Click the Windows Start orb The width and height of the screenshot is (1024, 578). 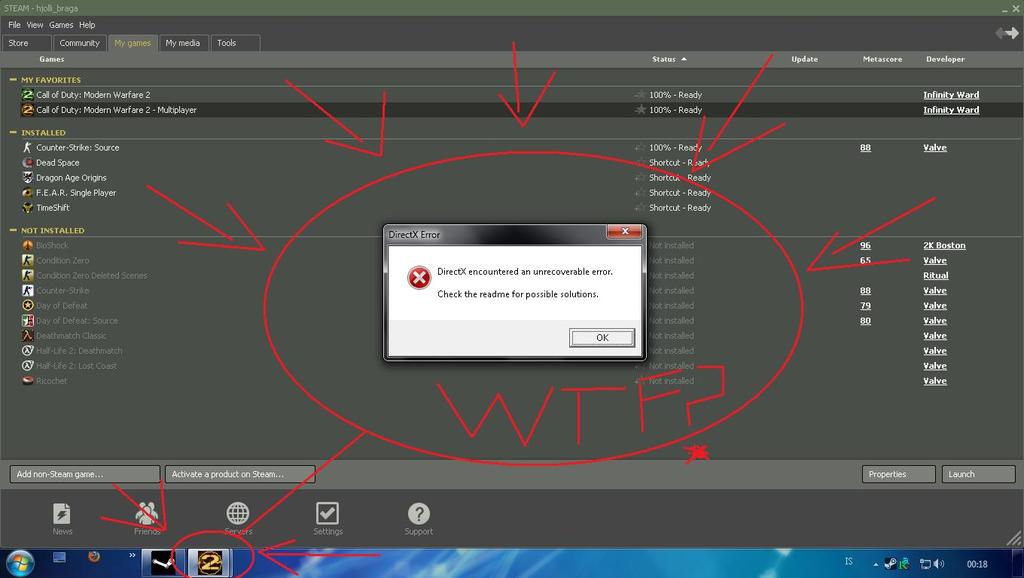[x=19, y=563]
